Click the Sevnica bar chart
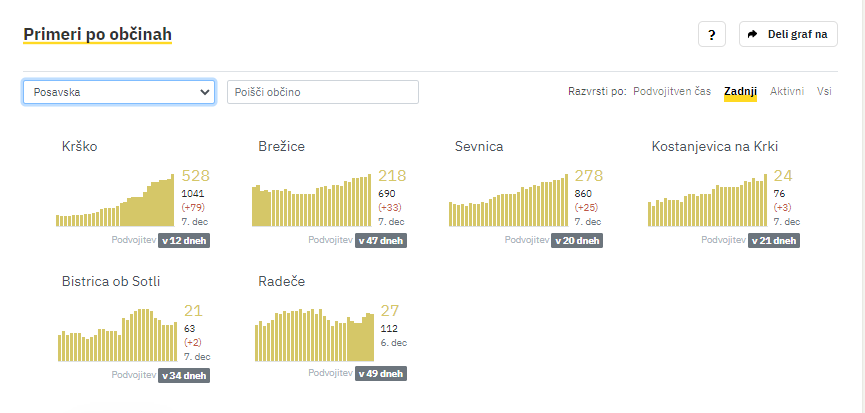The height and width of the screenshot is (413, 865). click(x=508, y=200)
